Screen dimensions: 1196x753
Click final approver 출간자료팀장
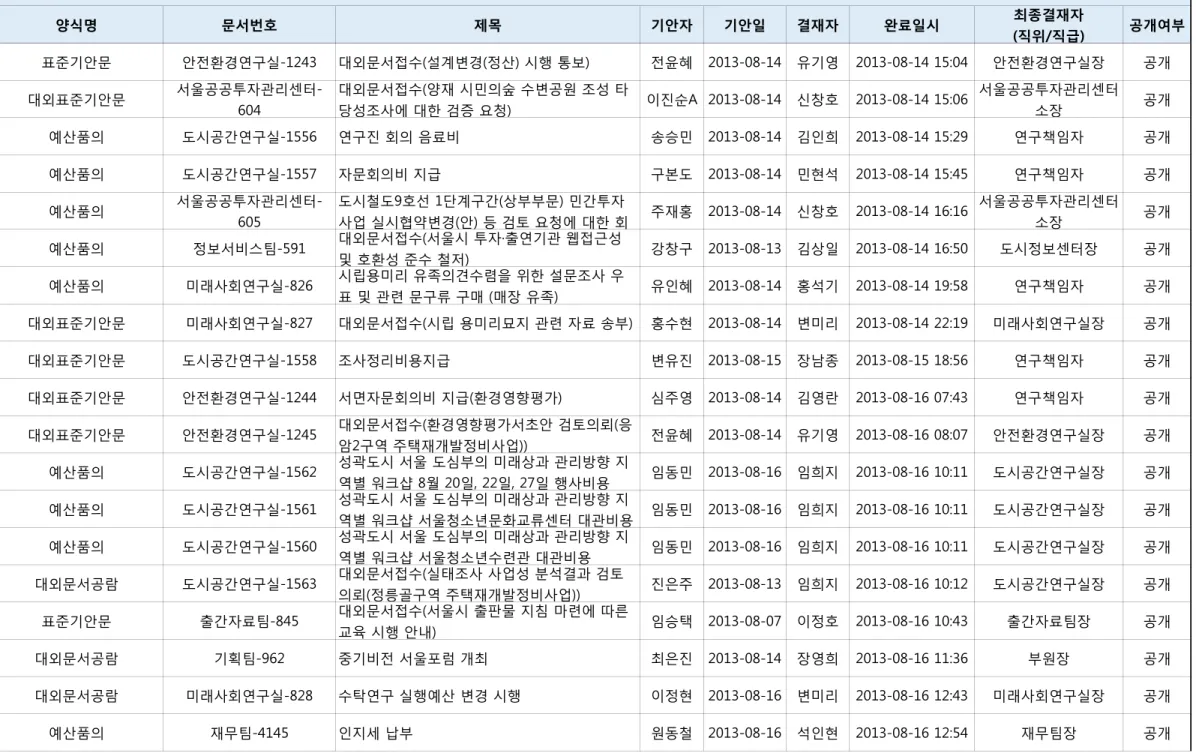[1049, 622]
